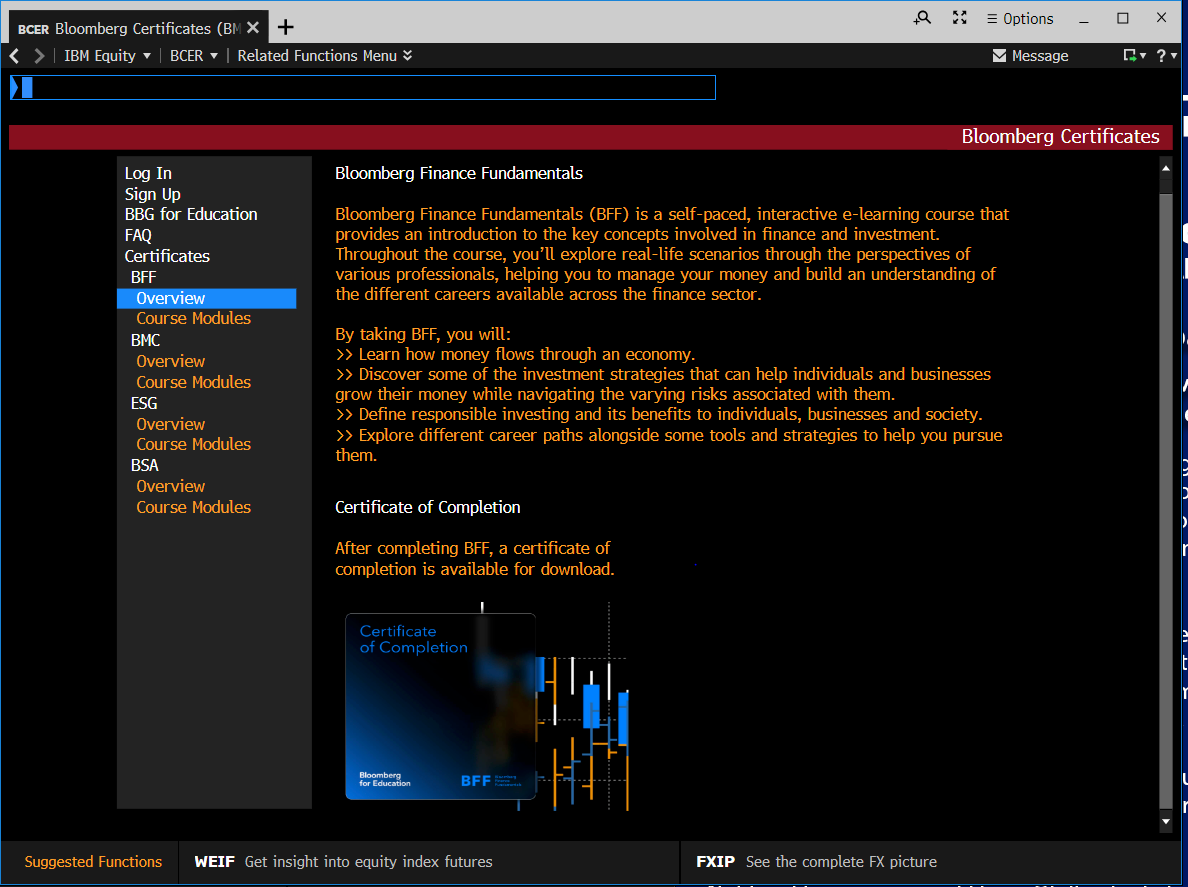The height and width of the screenshot is (887, 1188).
Task: Click the Suggested Functions label
Action: [x=93, y=862]
